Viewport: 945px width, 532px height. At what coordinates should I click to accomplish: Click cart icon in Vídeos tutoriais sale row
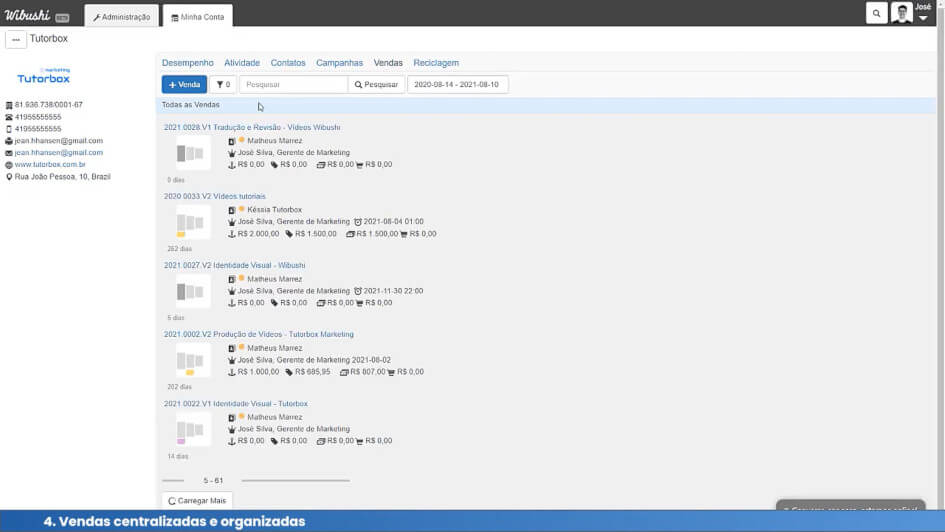pos(404,234)
